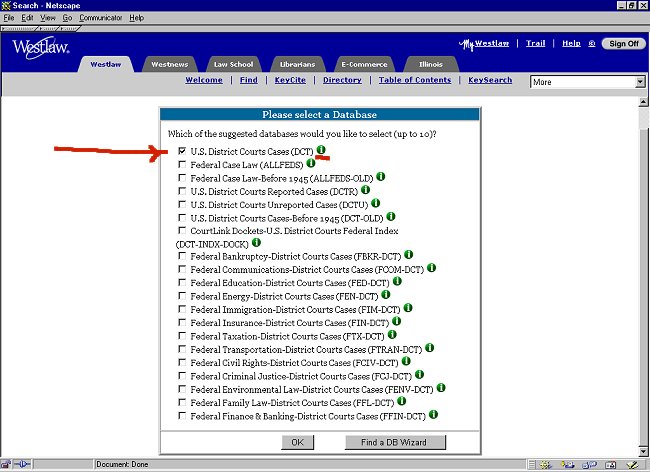Viewport: 650px width, 472px height.
Task: Show info for Federal Energy FEN-DCT
Action: click(x=386, y=294)
